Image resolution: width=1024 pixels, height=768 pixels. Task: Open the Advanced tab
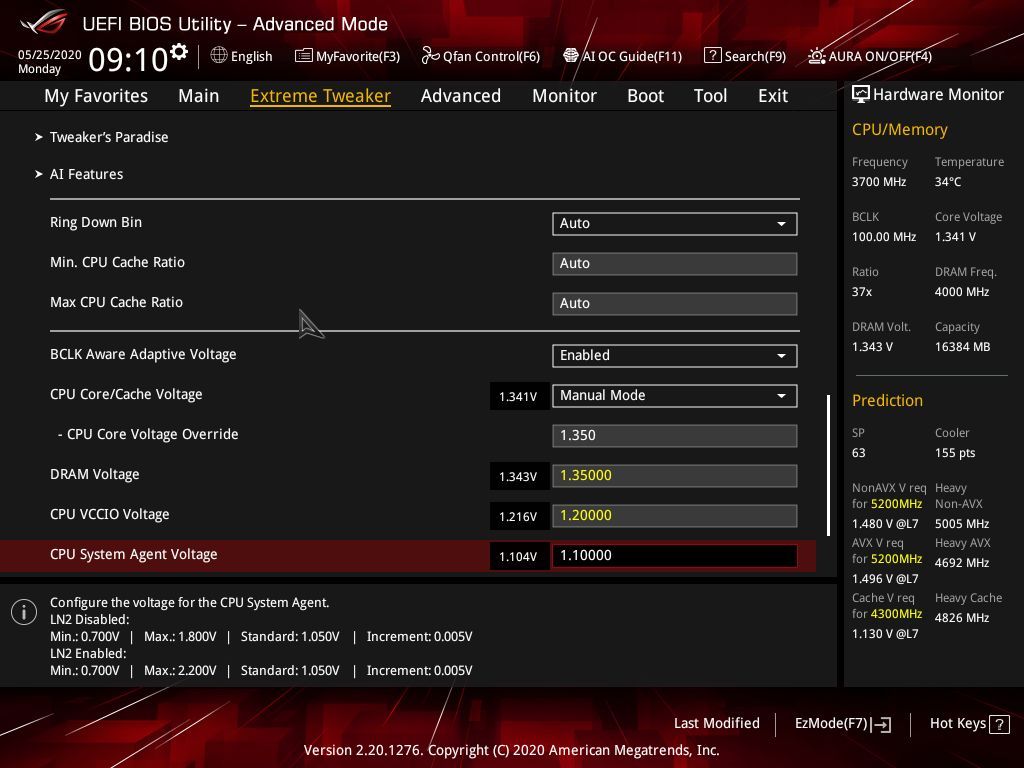point(460,96)
